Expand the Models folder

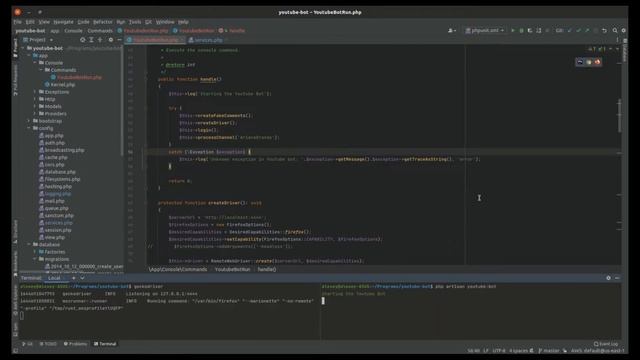[x=35, y=107]
